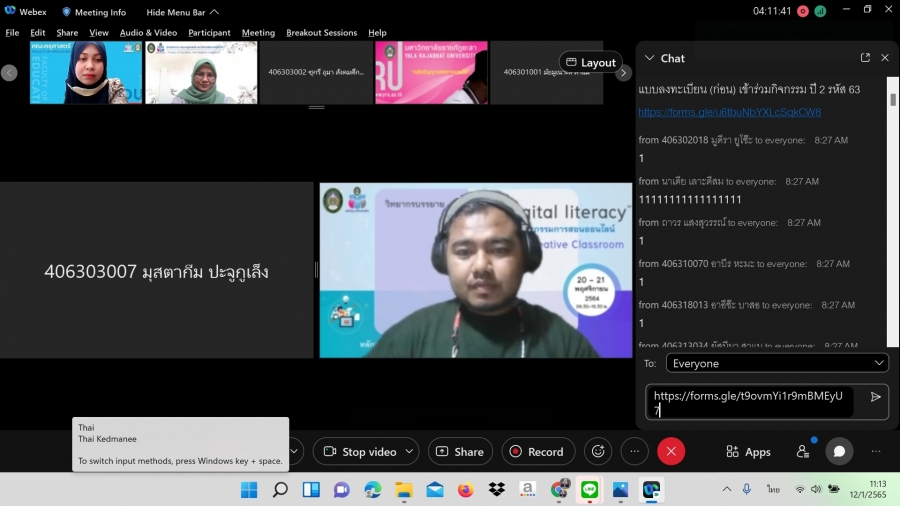The width and height of the screenshot is (900, 506).
Task: Open the forms.gle link in chat
Action: pos(729,112)
